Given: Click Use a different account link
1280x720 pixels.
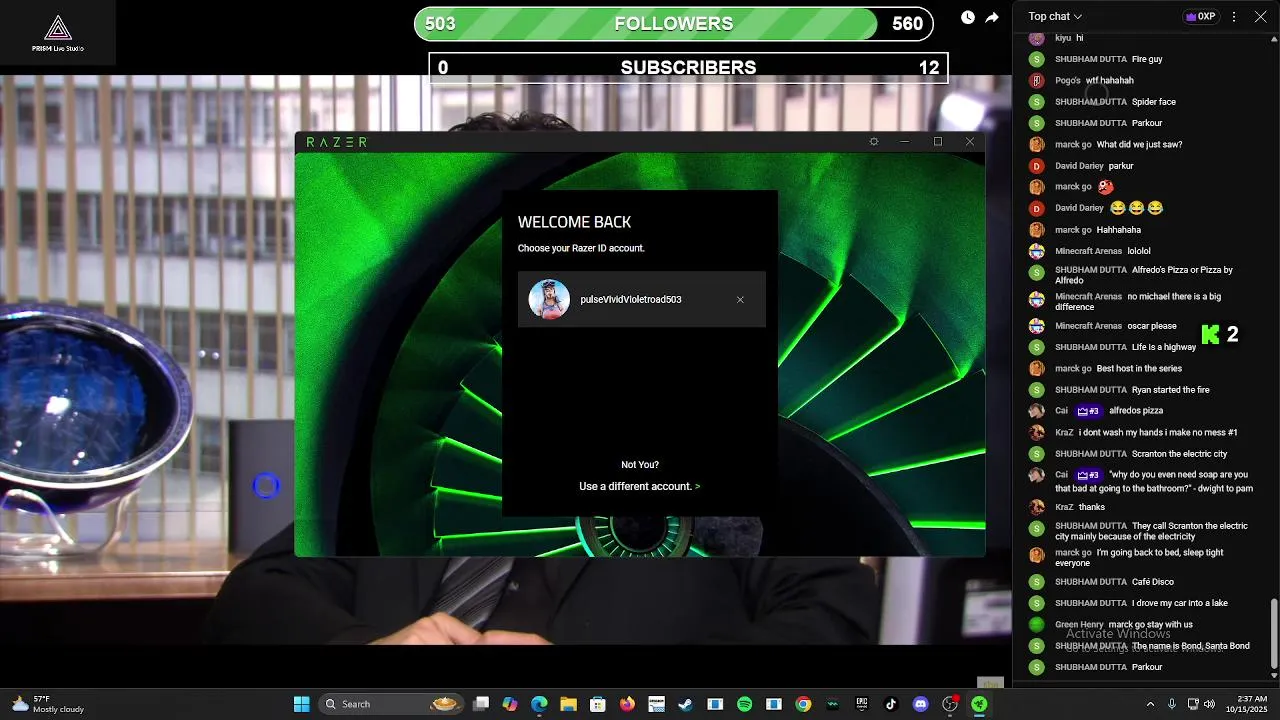Looking at the screenshot, I should point(640,486).
